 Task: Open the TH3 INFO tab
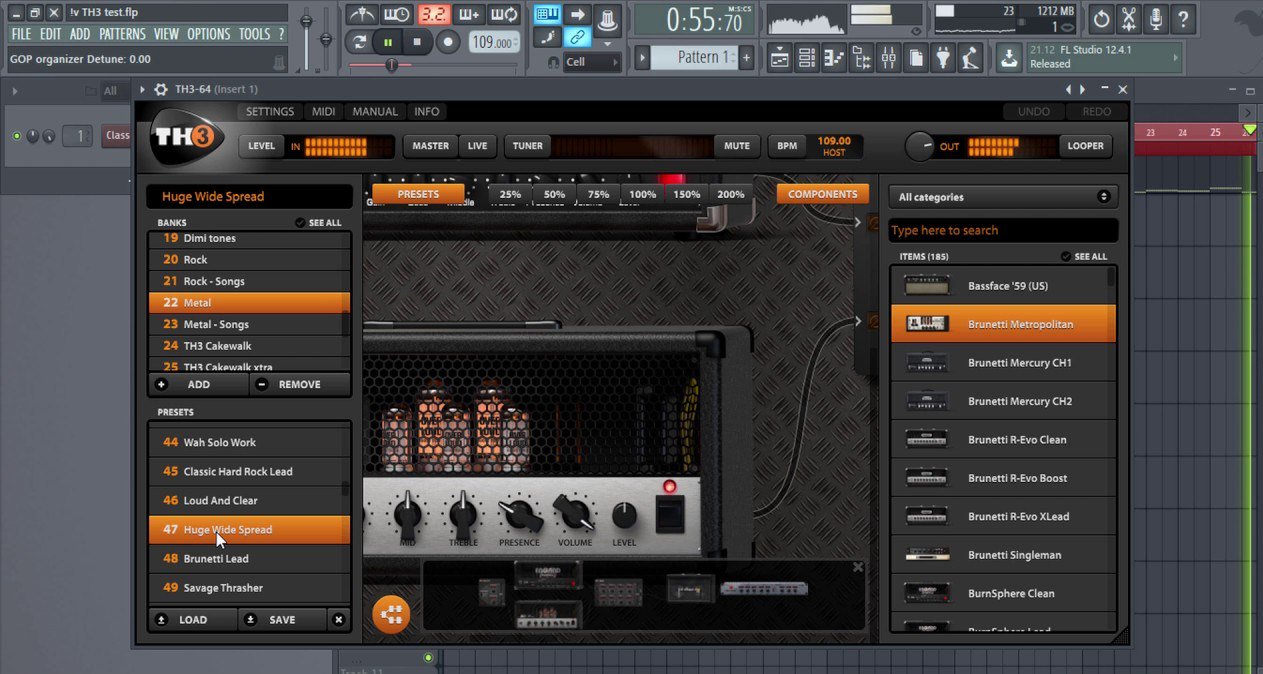click(427, 112)
